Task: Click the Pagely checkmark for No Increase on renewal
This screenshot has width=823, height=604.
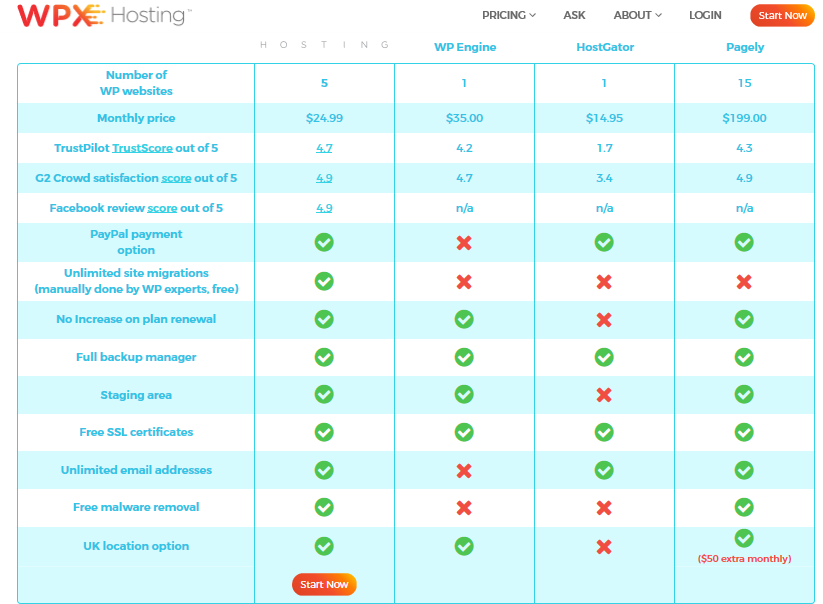Action: pos(744,319)
